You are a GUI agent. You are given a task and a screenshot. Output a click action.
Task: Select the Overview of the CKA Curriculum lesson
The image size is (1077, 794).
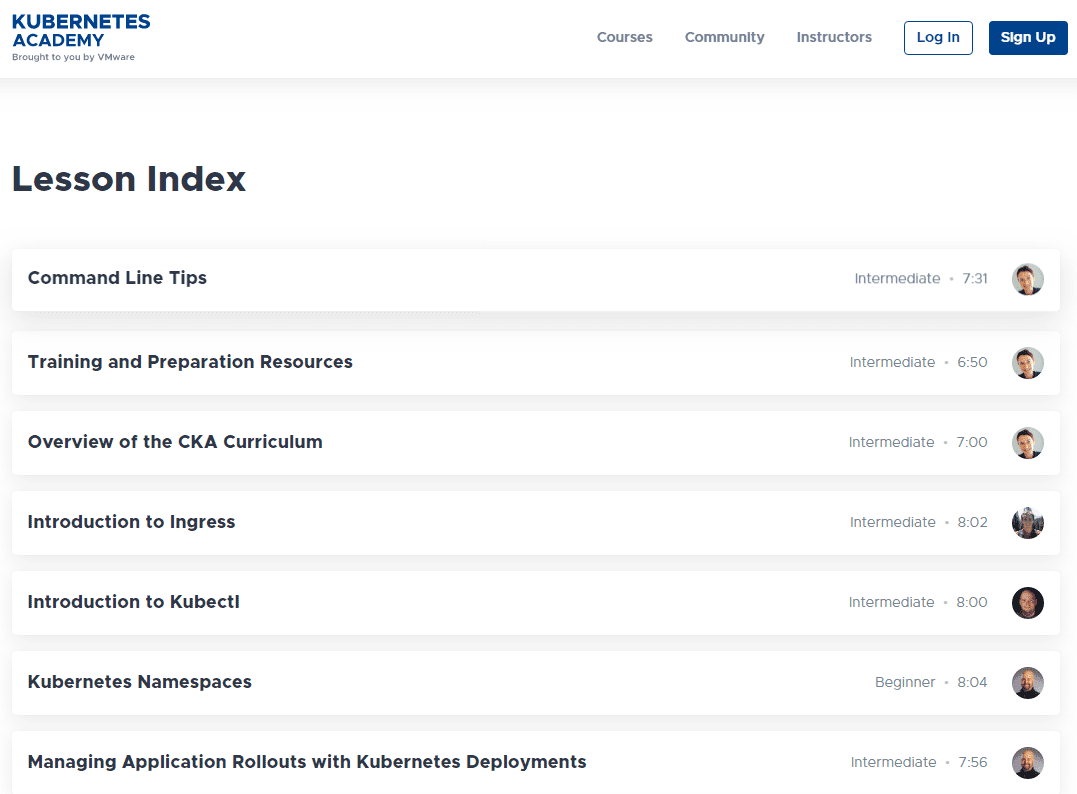(176, 442)
